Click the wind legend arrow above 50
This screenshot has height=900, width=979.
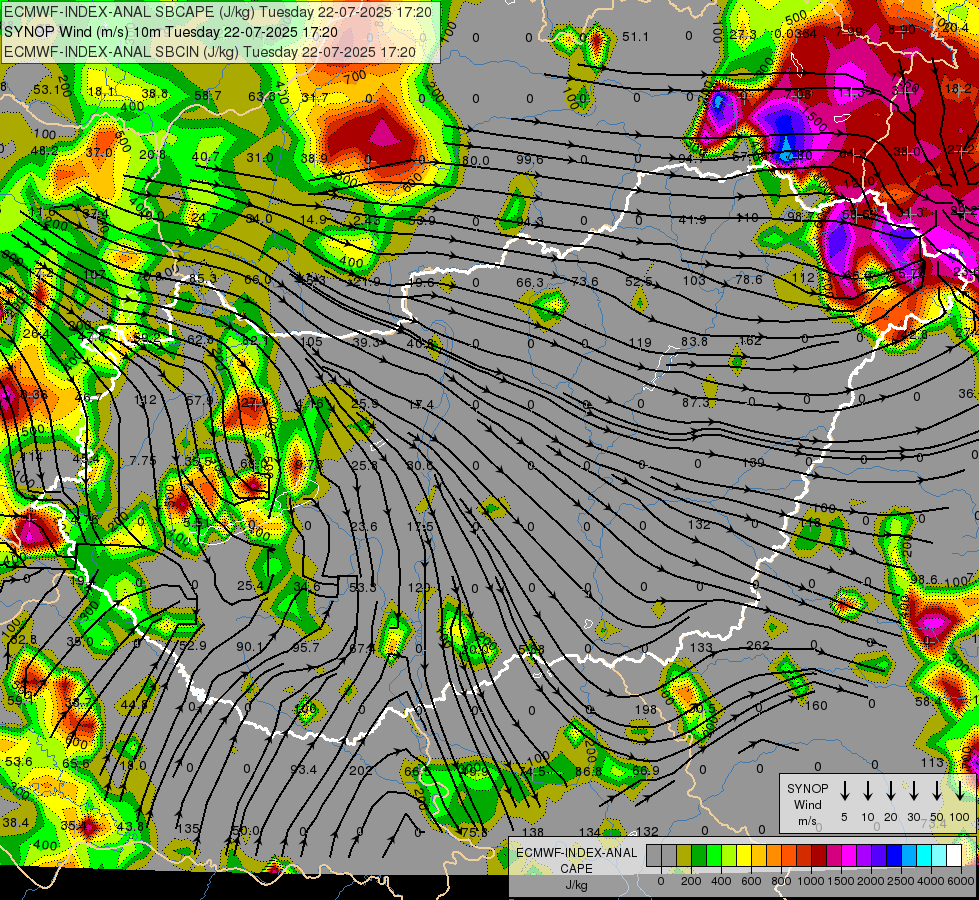click(937, 791)
